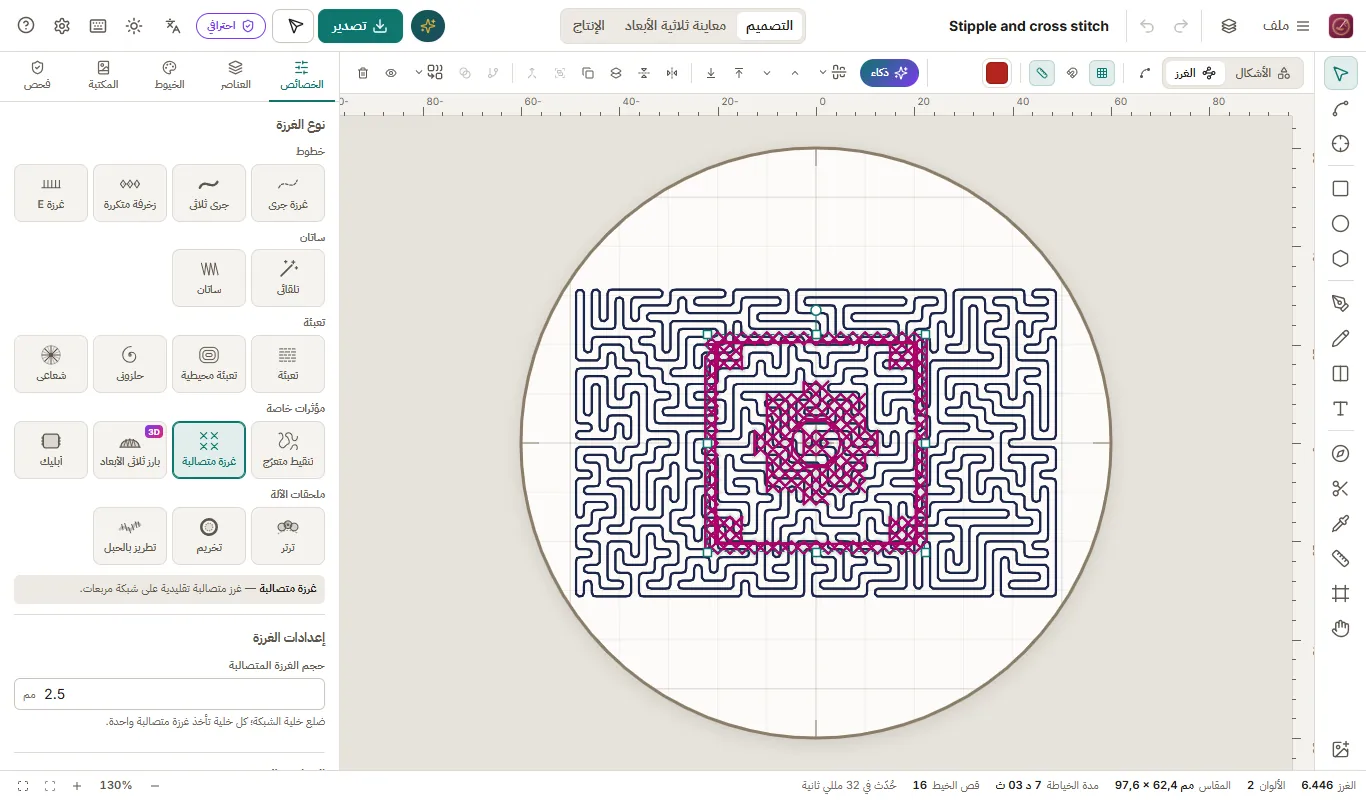Click the duplicate icon in top toolbar
Image resolution: width=1366 pixels, height=800 pixels.
pyautogui.click(x=587, y=73)
